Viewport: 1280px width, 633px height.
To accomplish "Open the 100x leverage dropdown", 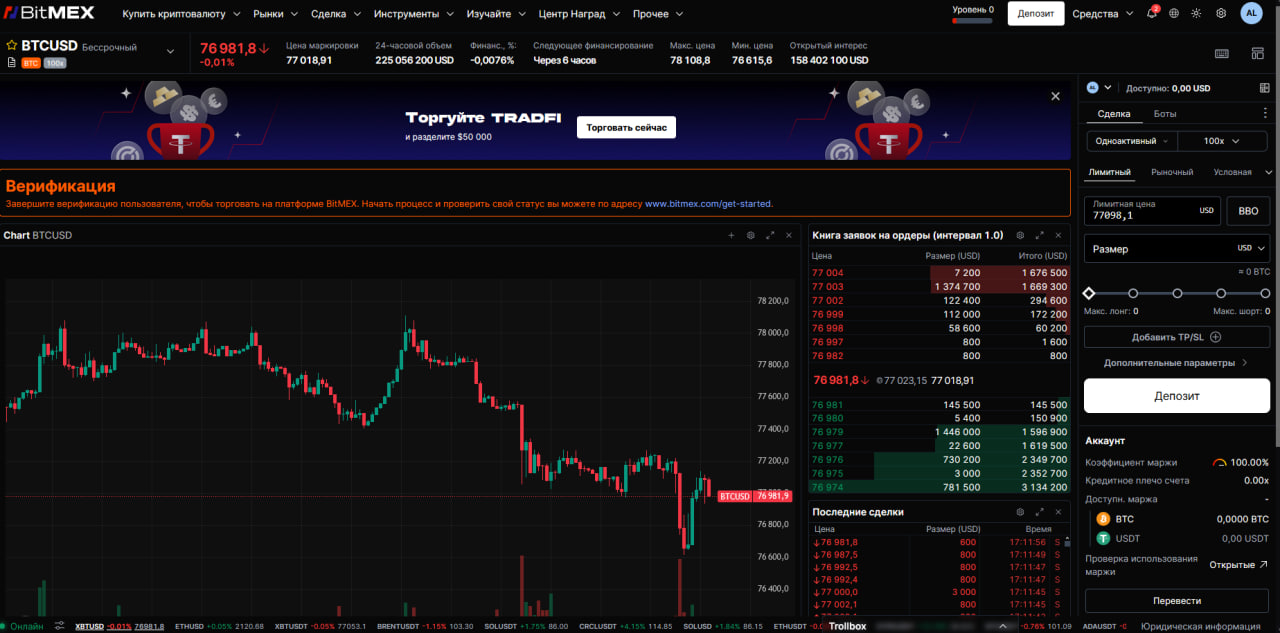I will [1220, 141].
